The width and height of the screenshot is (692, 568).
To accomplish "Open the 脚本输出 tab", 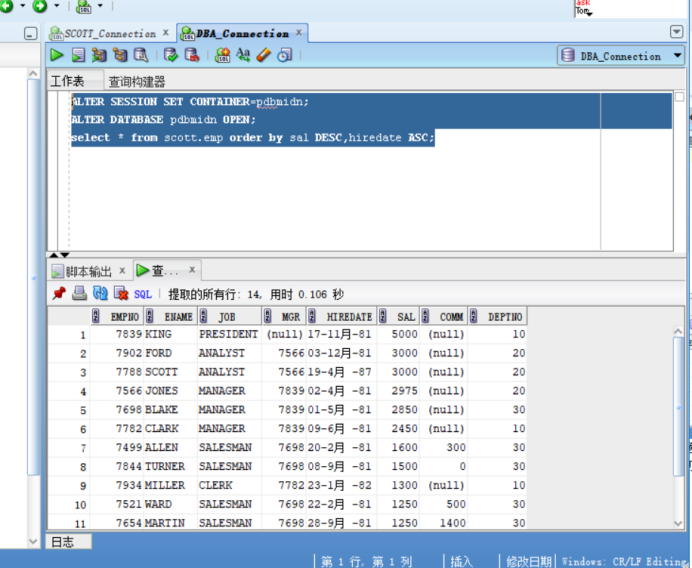I will pos(89,271).
